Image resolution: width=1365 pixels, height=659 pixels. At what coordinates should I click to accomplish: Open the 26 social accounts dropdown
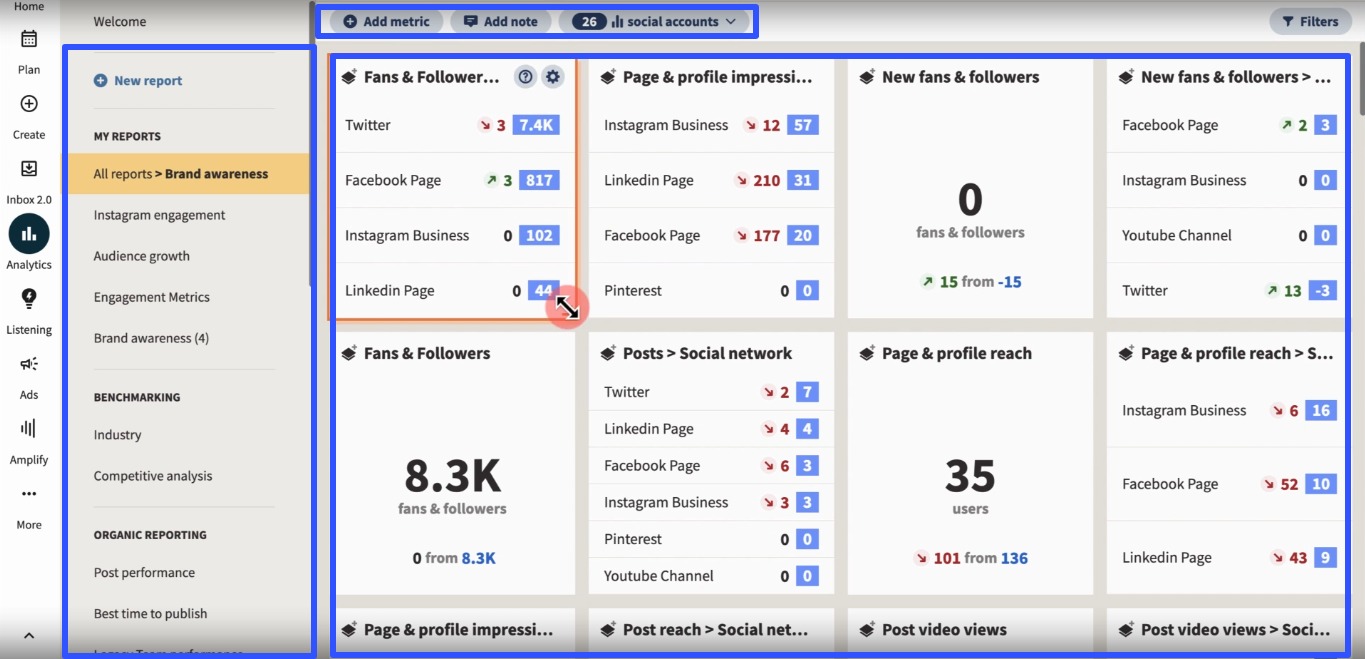(655, 20)
